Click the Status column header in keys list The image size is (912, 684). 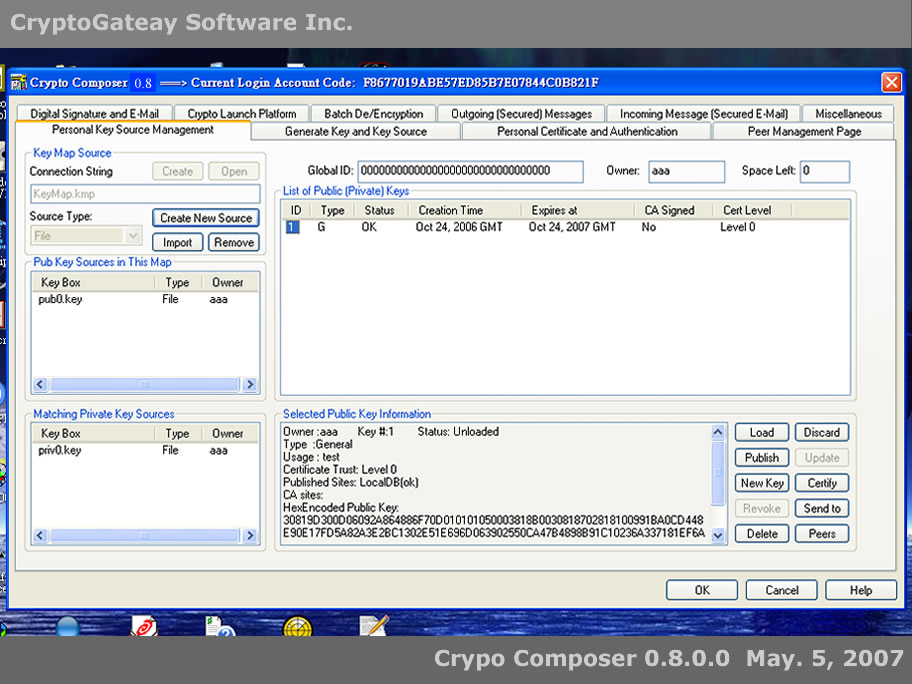(382, 210)
